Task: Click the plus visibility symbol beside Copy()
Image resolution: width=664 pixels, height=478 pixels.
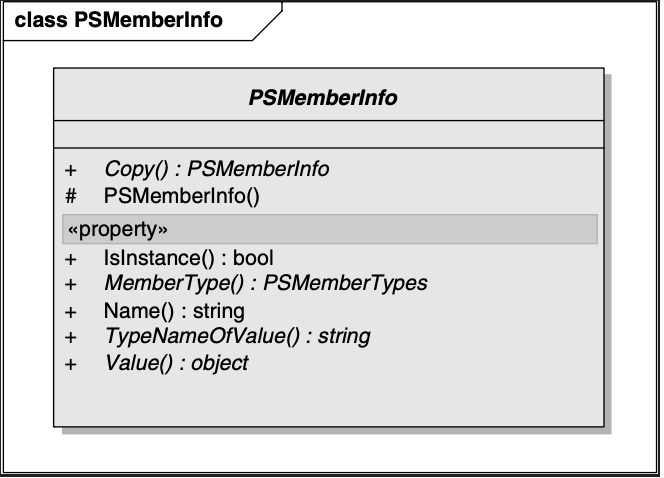Action: tap(71, 170)
